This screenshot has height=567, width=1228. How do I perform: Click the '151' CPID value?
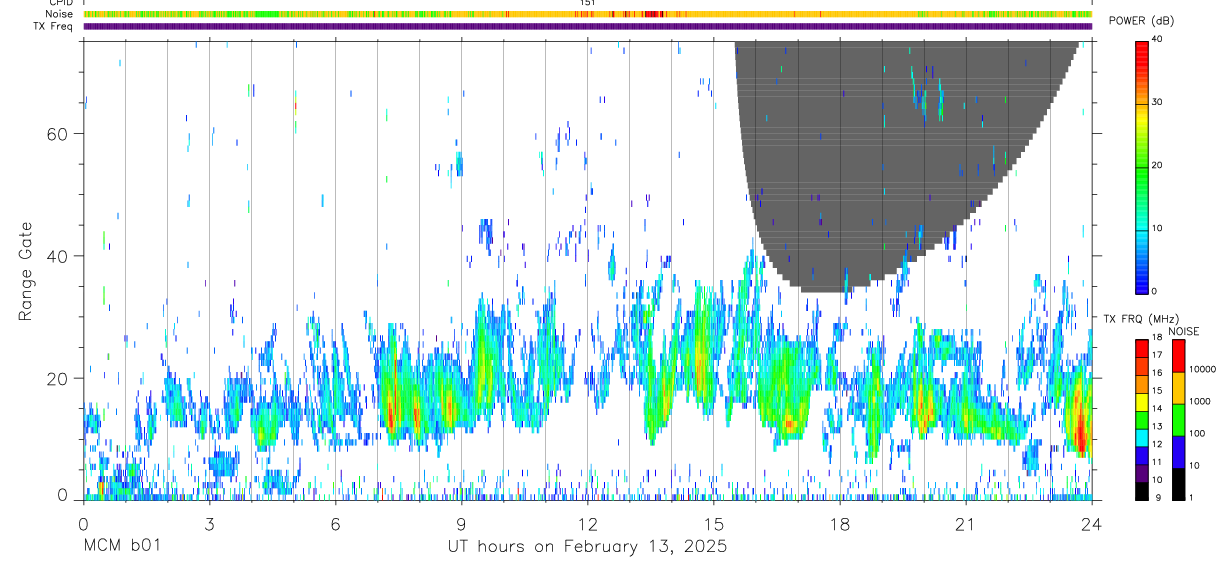pos(588,3)
